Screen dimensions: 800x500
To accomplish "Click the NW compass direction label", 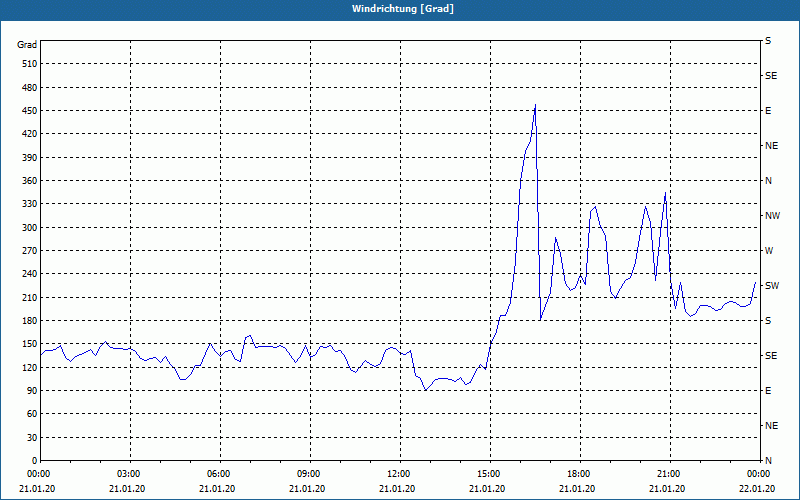I will (772, 216).
